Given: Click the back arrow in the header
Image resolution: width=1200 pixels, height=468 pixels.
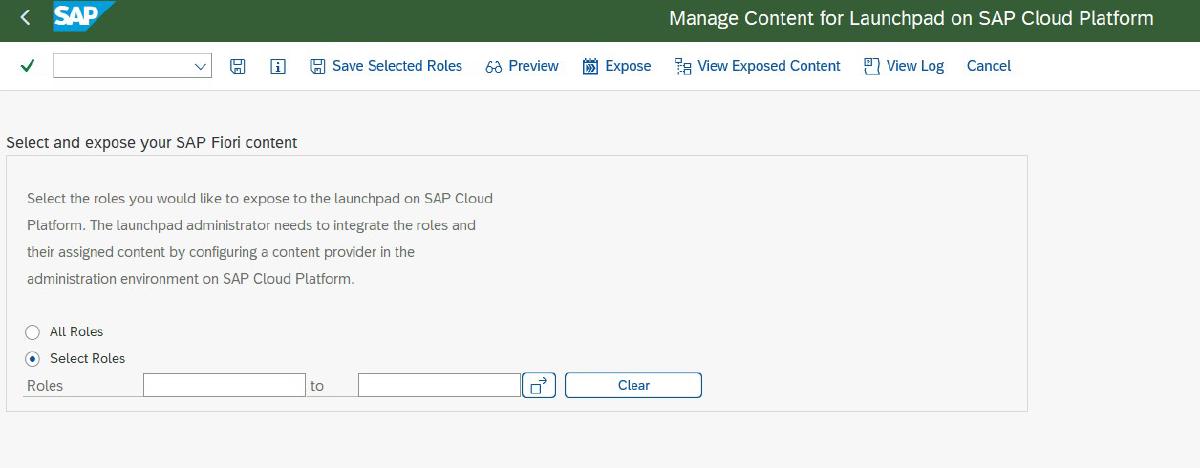Looking at the screenshot, I should [25, 18].
